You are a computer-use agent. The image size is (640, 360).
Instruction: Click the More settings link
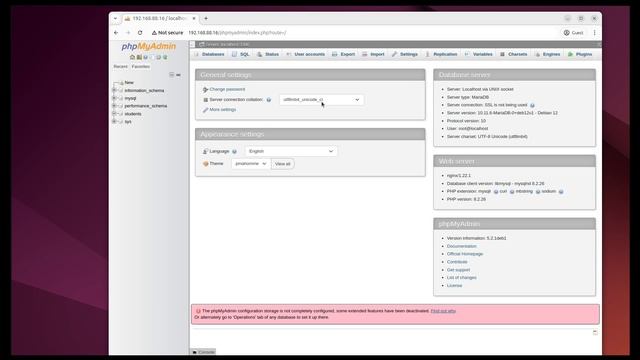[x=222, y=110]
